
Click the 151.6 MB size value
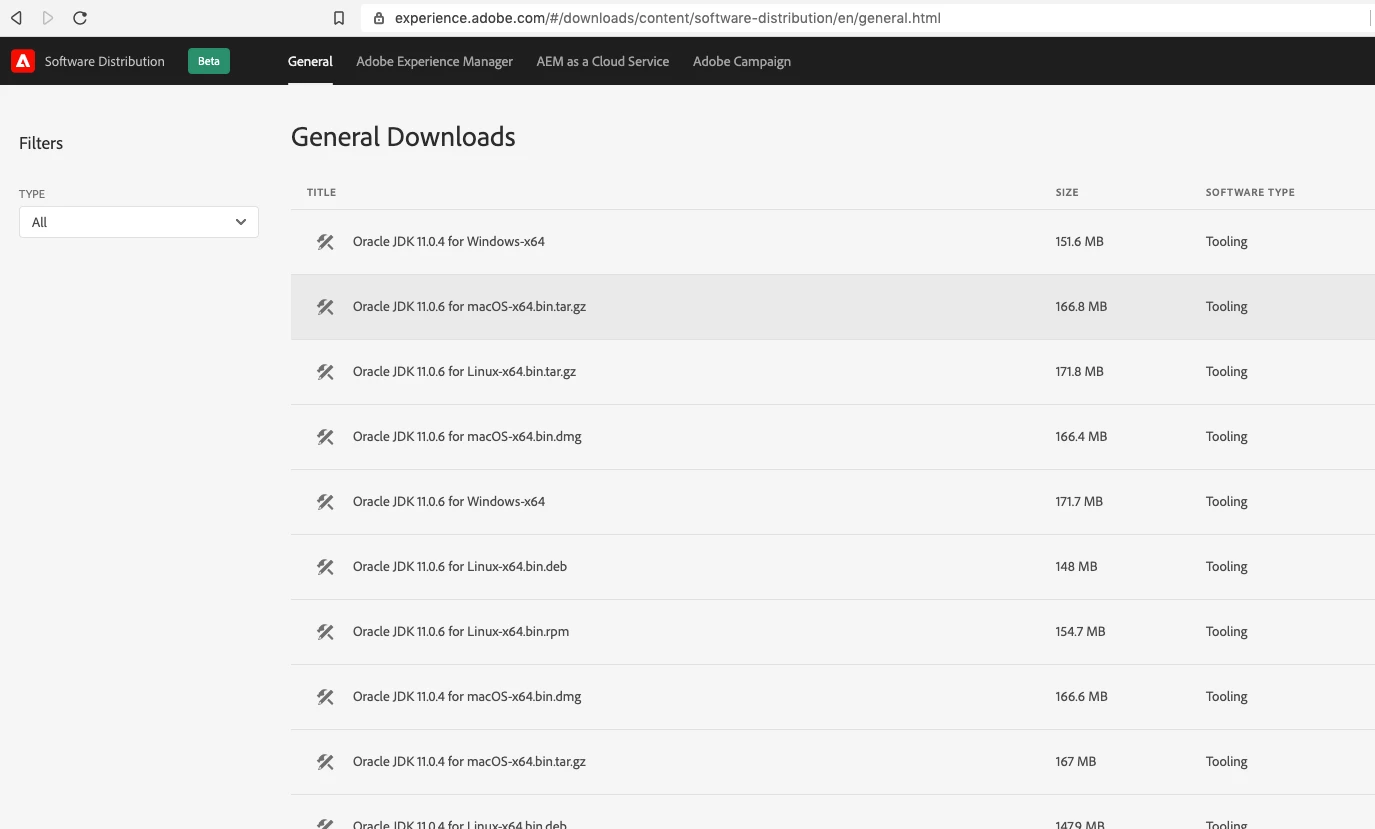coord(1079,241)
